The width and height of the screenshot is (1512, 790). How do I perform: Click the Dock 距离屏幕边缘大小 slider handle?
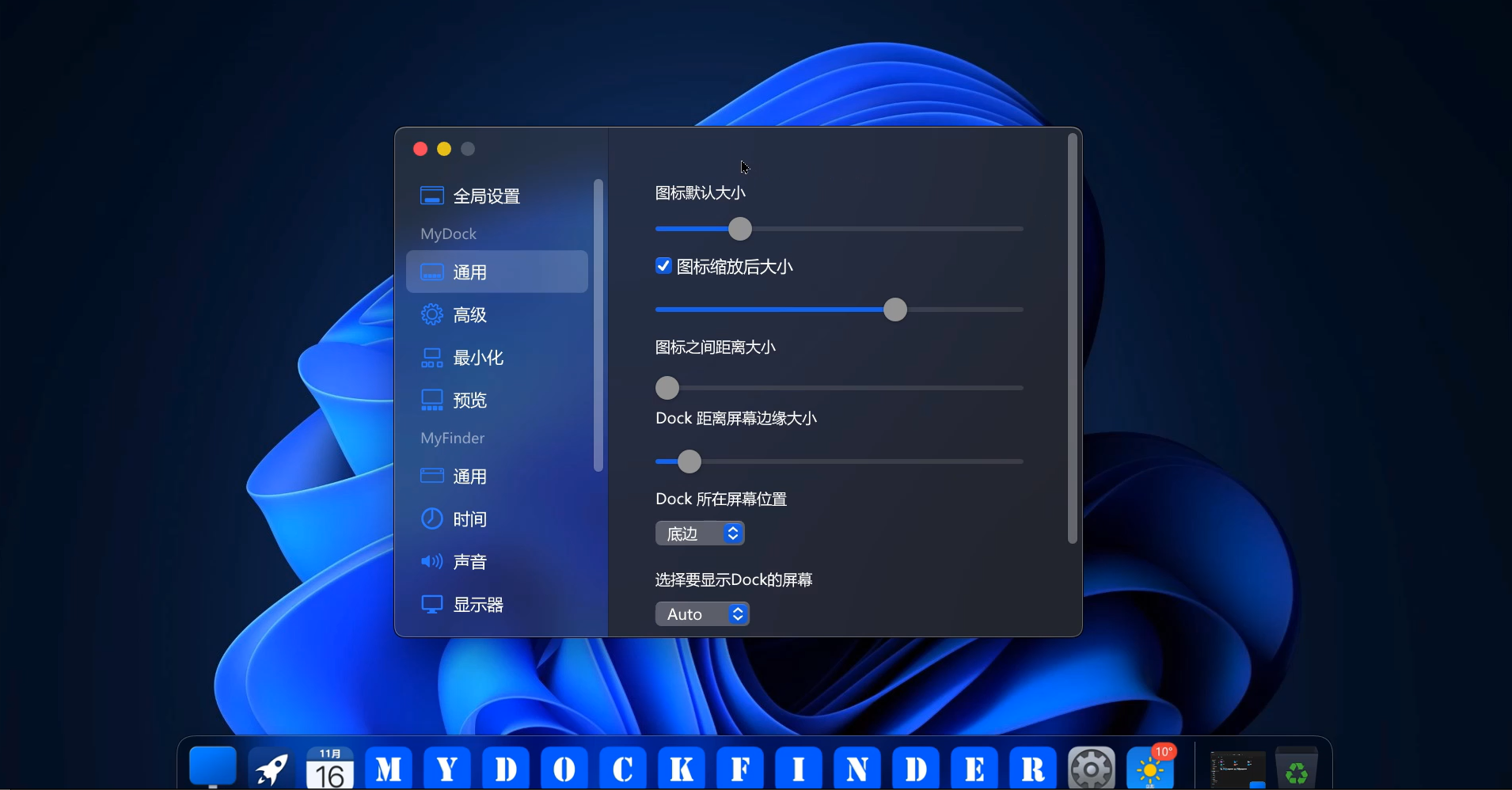(x=690, y=461)
